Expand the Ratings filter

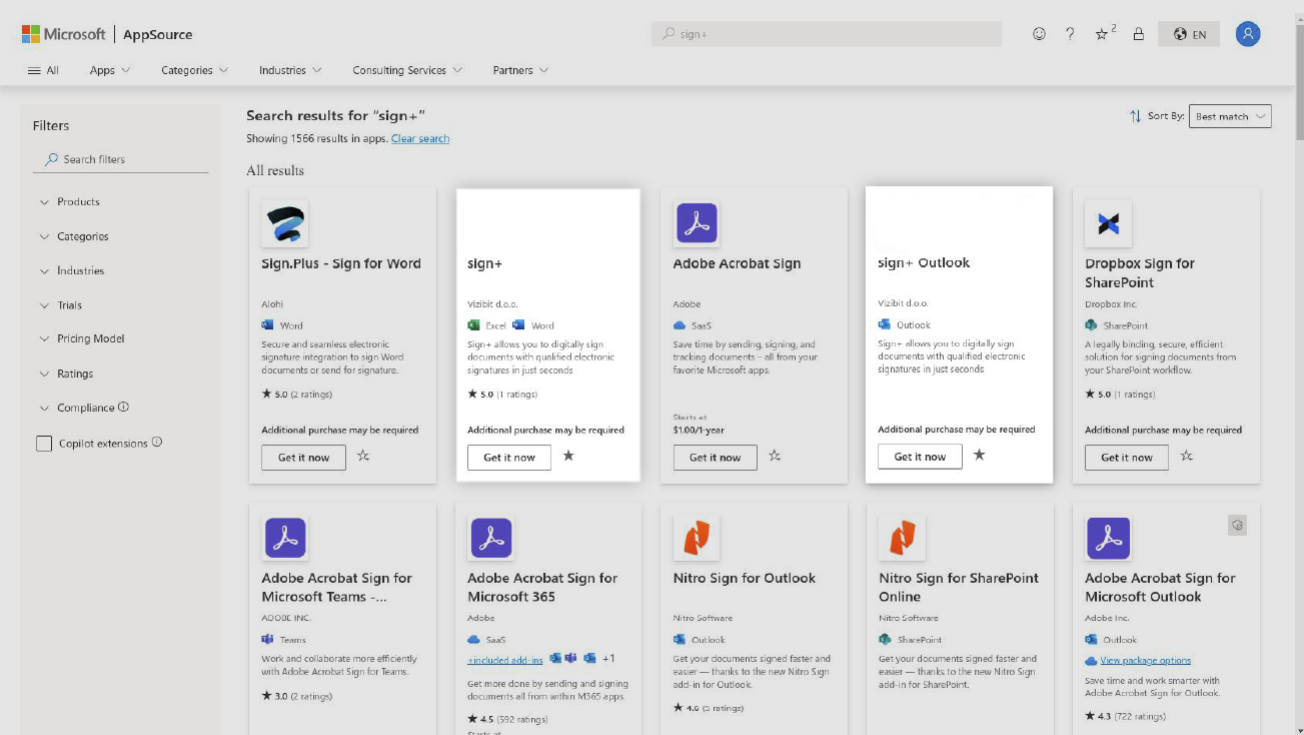66,374
